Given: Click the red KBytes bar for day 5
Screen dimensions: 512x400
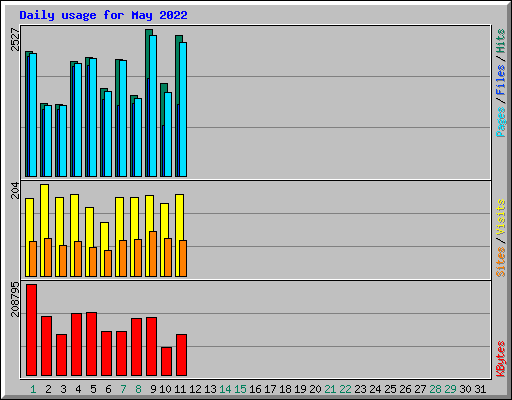Looking at the screenshot, I should point(91,344).
